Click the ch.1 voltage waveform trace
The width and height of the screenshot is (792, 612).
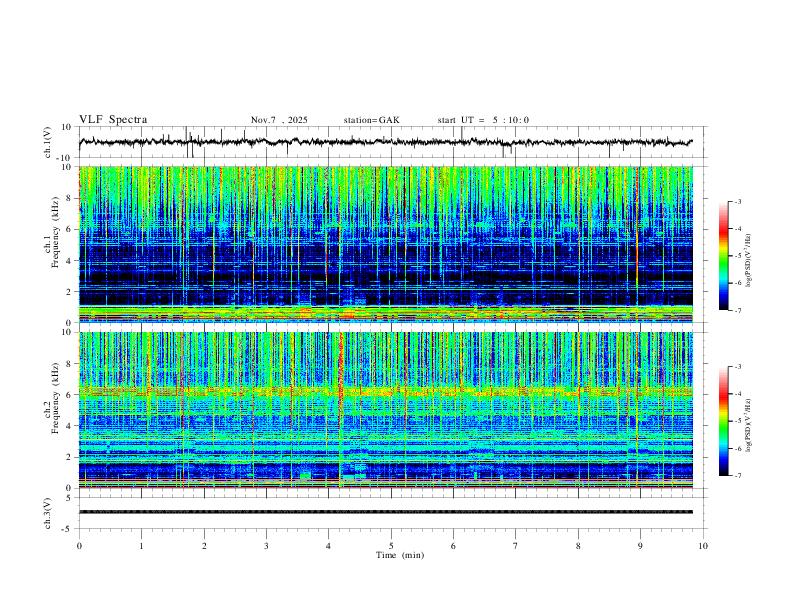click(386, 142)
